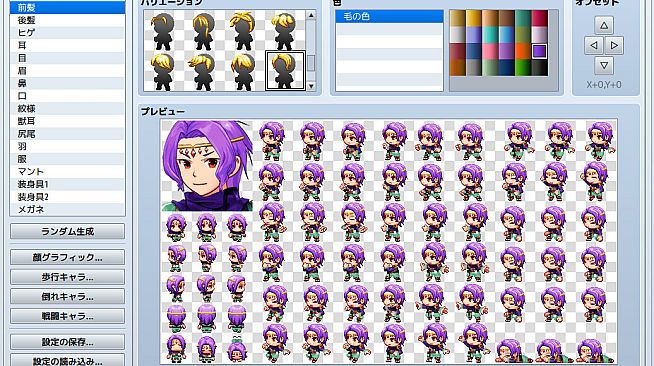Click the variation list scrollbar thumb
Screen dimensions: 654x366
pyautogui.click(x=311, y=63)
